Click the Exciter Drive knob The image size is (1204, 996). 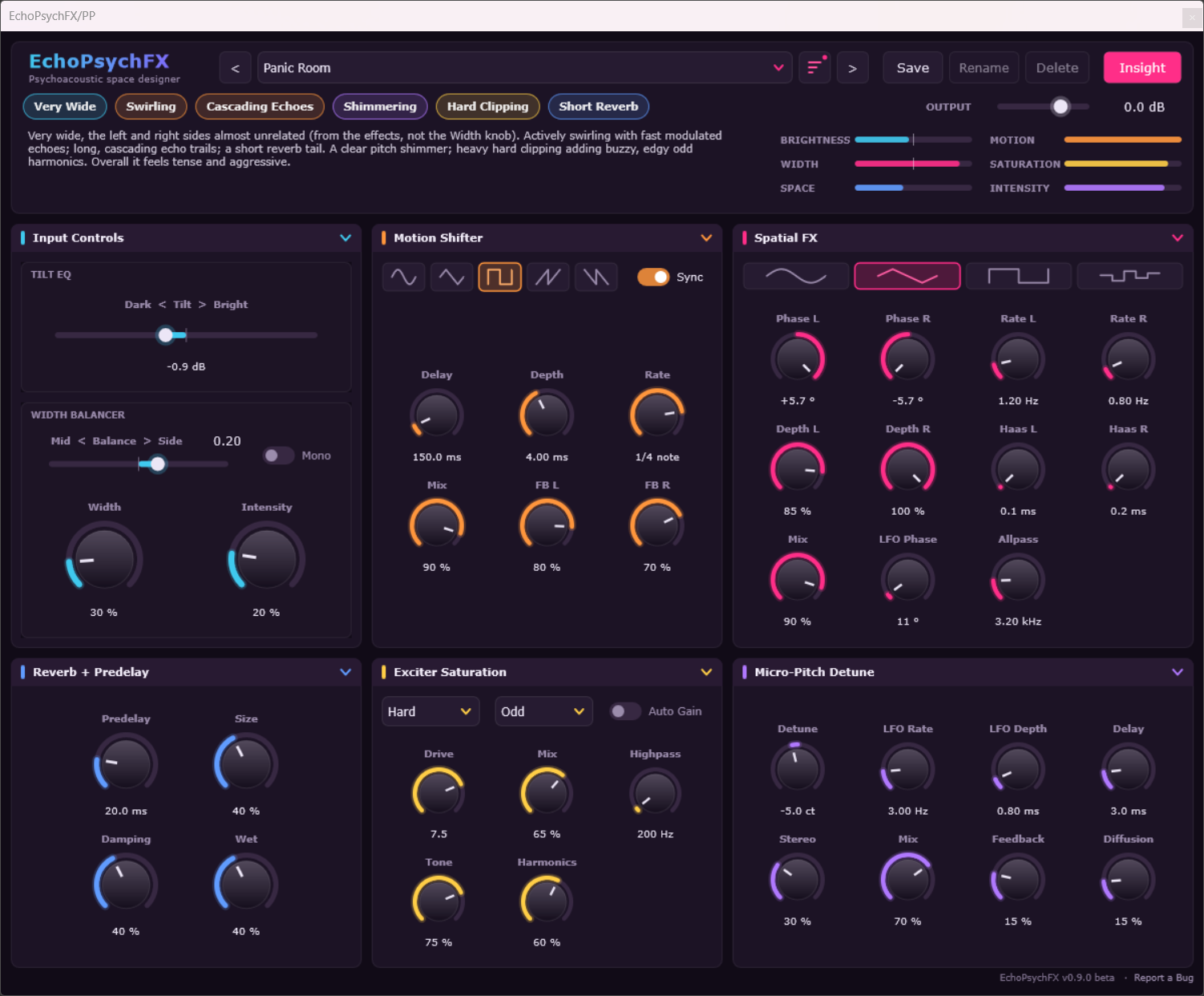tap(438, 792)
